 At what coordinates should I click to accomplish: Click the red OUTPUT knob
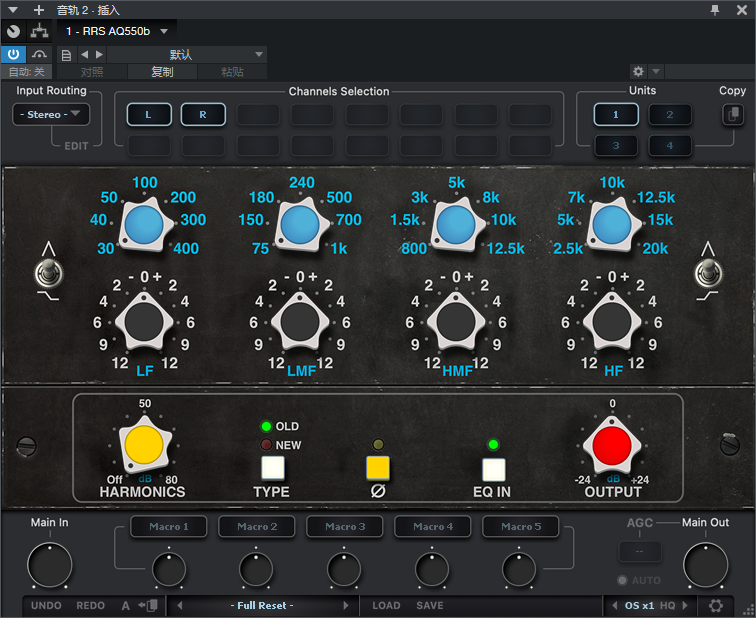[612, 445]
